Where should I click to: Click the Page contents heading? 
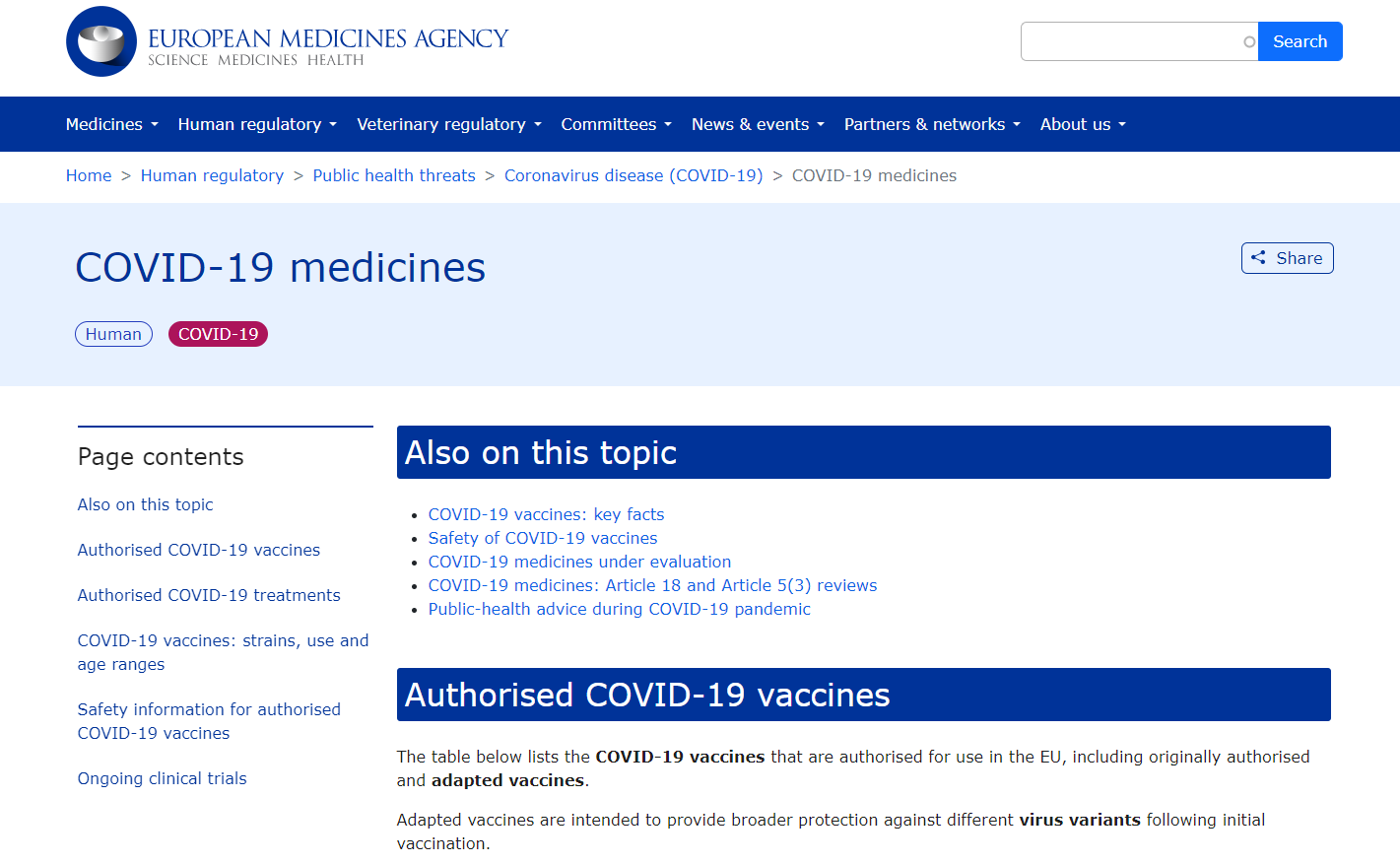click(161, 457)
